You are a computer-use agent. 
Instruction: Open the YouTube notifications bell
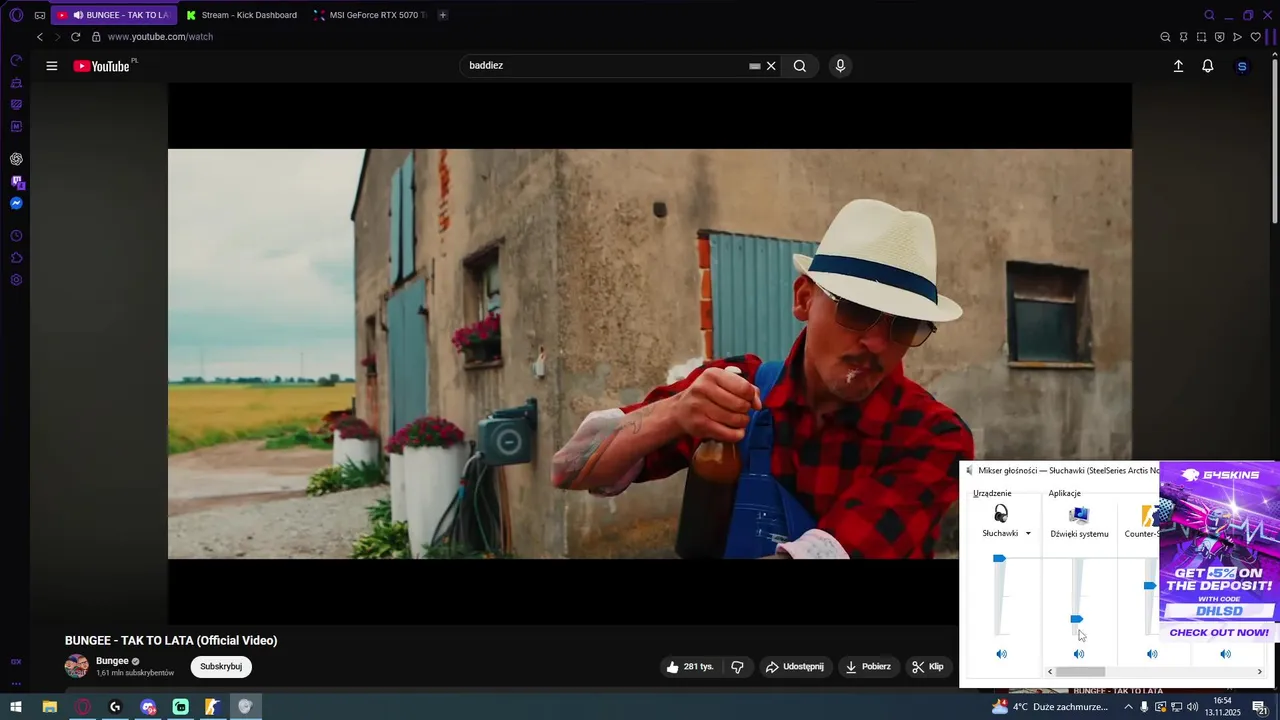(x=1208, y=66)
